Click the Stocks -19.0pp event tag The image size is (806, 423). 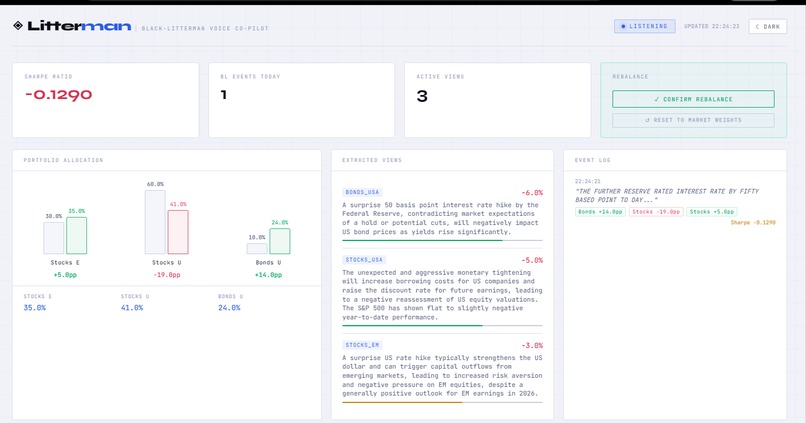point(656,212)
